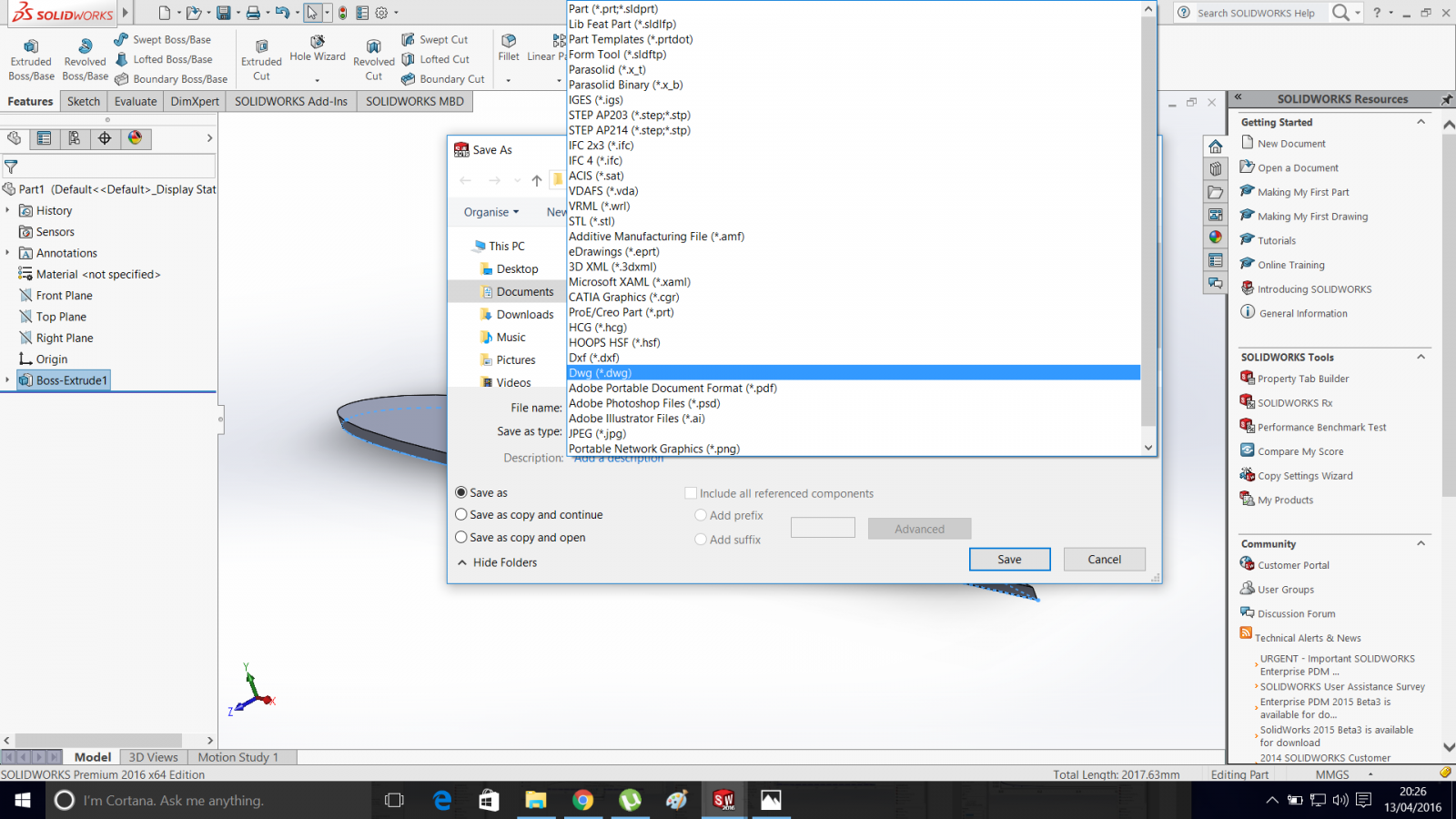The image size is (1456, 819).
Task: Open the Tutorials link
Action: click(x=1277, y=241)
